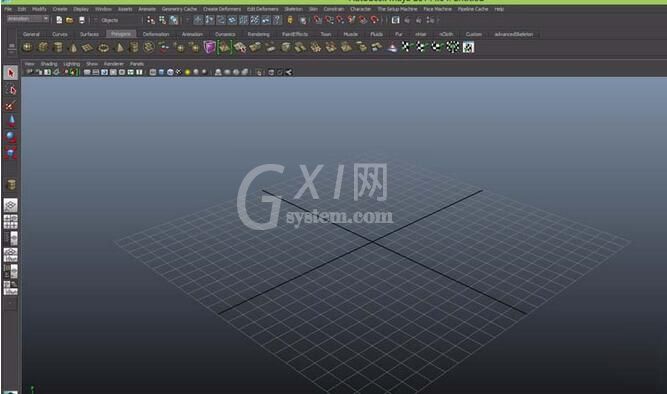Open the Geometry Cache menu
The image size is (667, 394).
(x=179, y=9)
